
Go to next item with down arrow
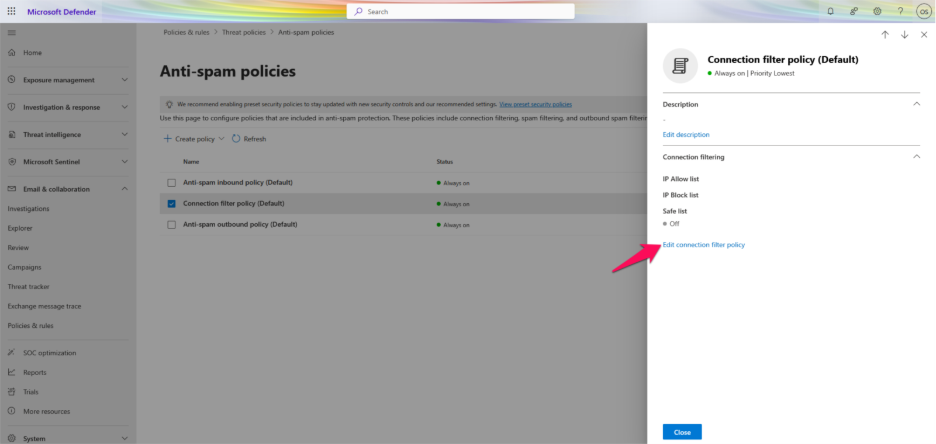pyautogui.click(x=905, y=34)
